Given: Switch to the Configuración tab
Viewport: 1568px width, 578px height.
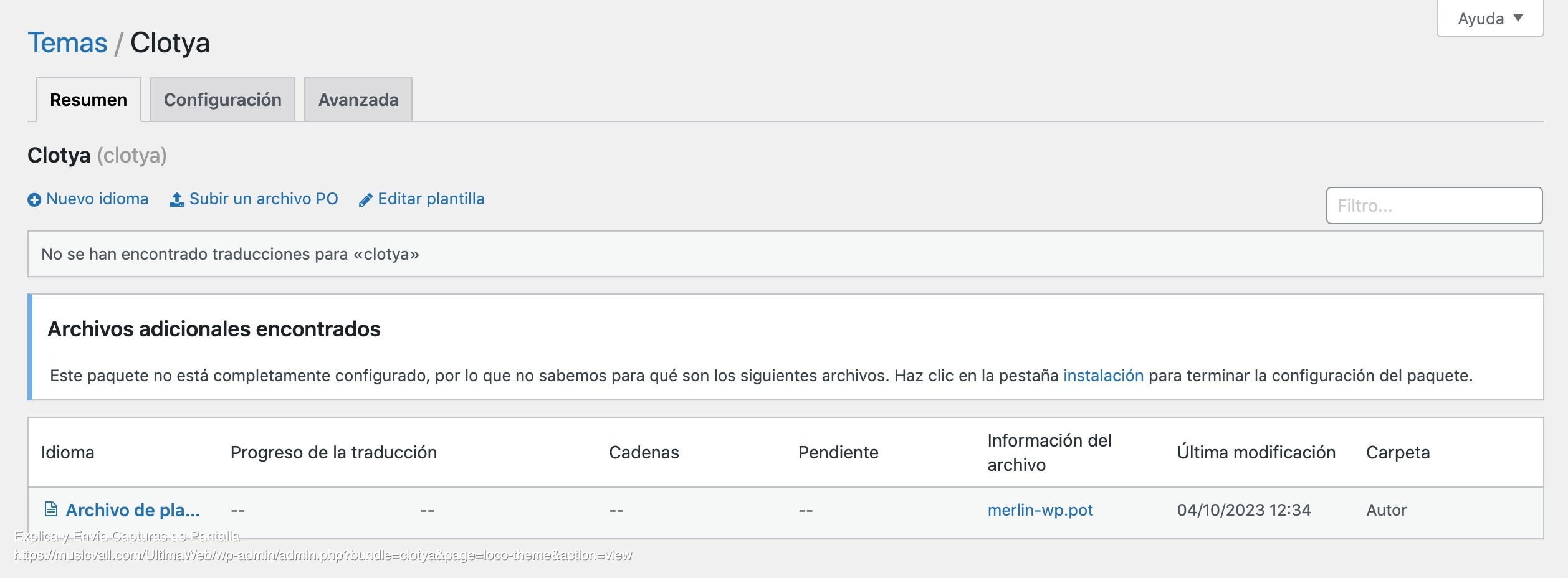Looking at the screenshot, I should click(x=222, y=100).
